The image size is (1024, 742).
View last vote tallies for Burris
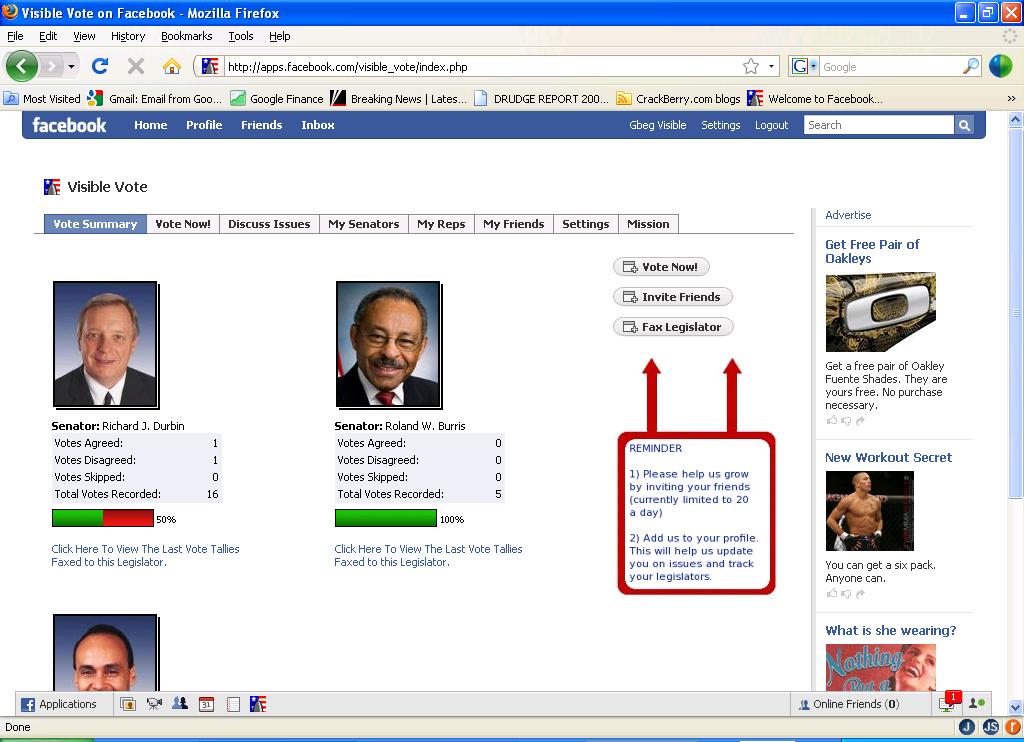(x=428, y=555)
